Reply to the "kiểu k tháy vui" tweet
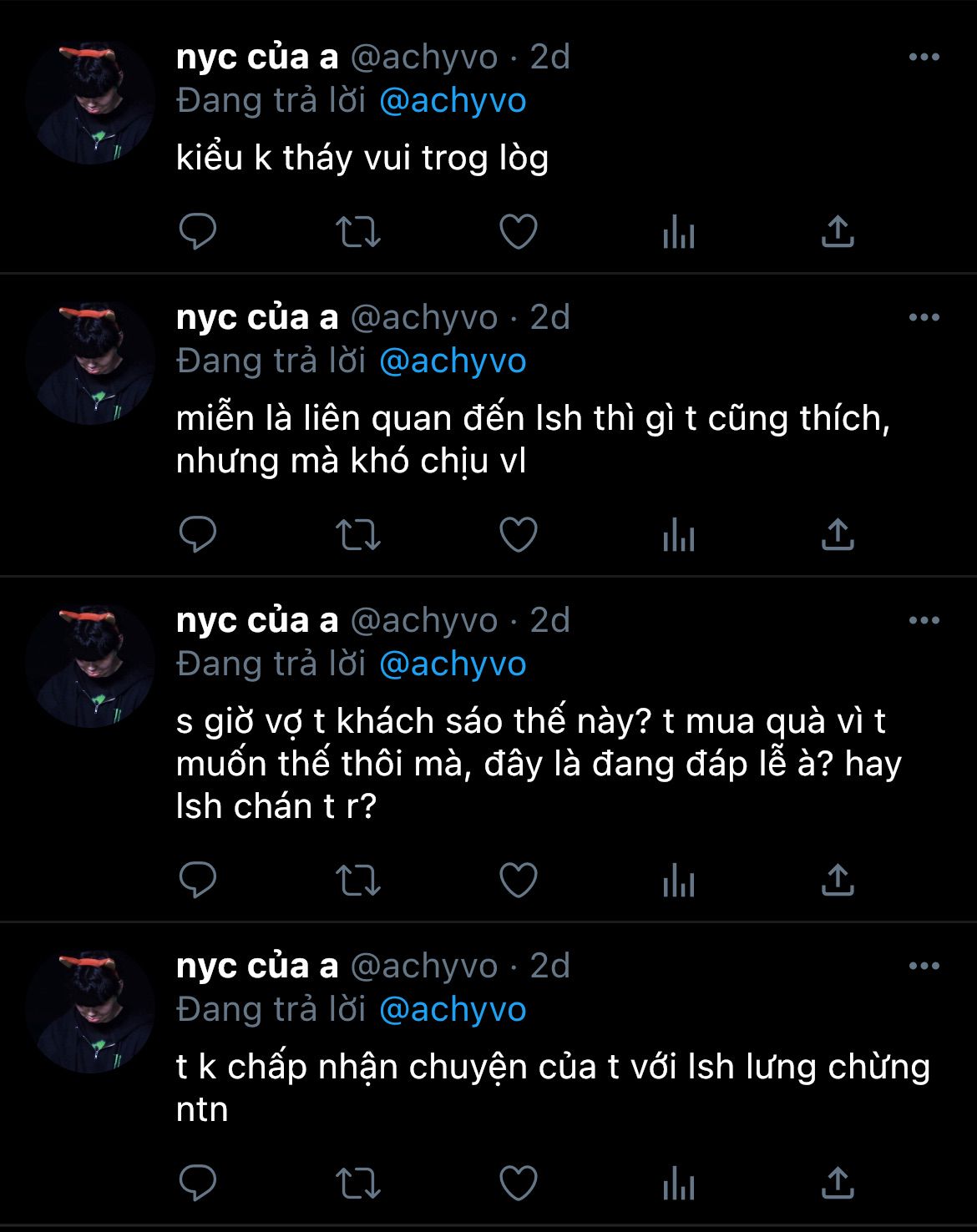This screenshot has height=1232, width=977. tap(198, 232)
